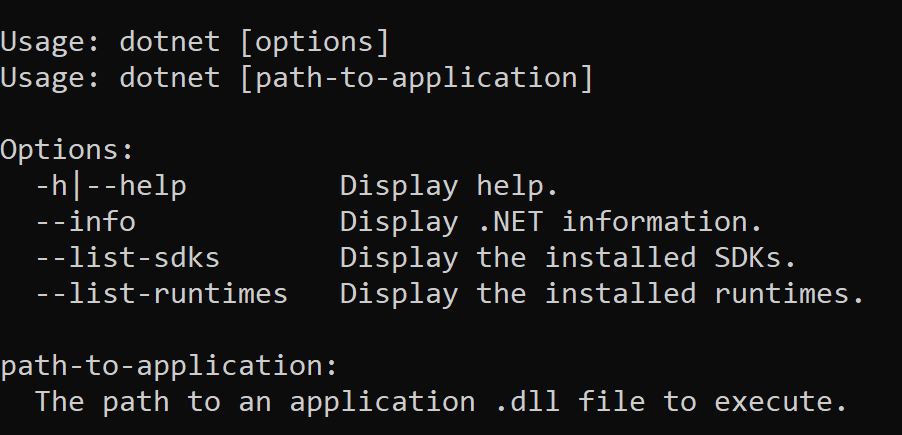Click the "[options]" placeholder text
This screenshot has height=435, width=902.
(314, 42)
